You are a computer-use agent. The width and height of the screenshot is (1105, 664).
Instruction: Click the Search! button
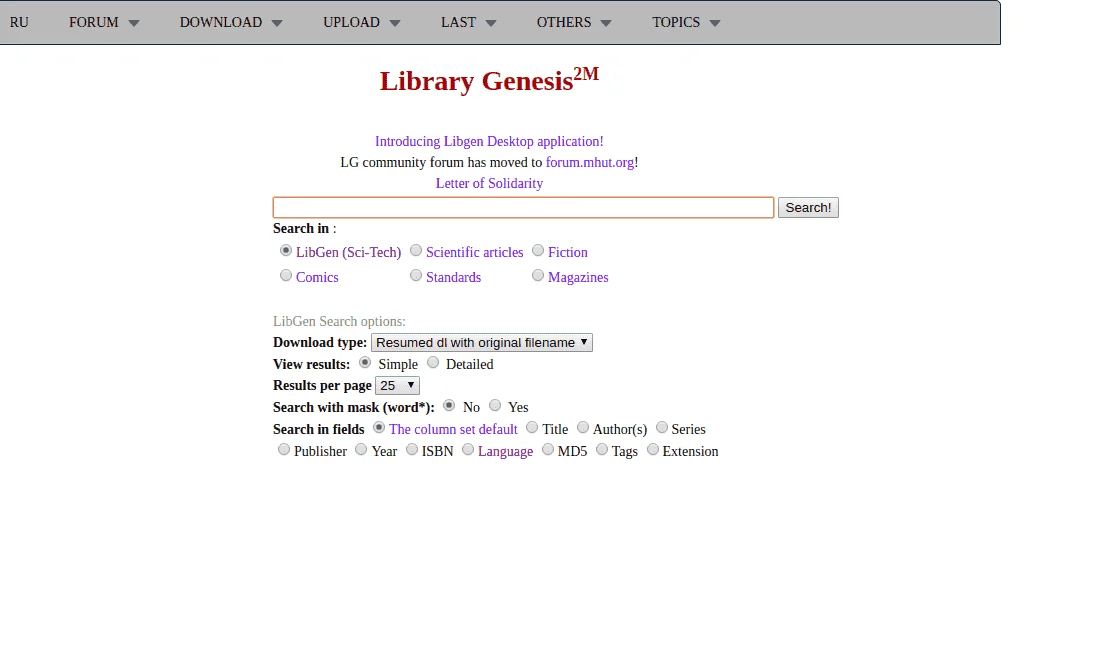tap(808, 207)
